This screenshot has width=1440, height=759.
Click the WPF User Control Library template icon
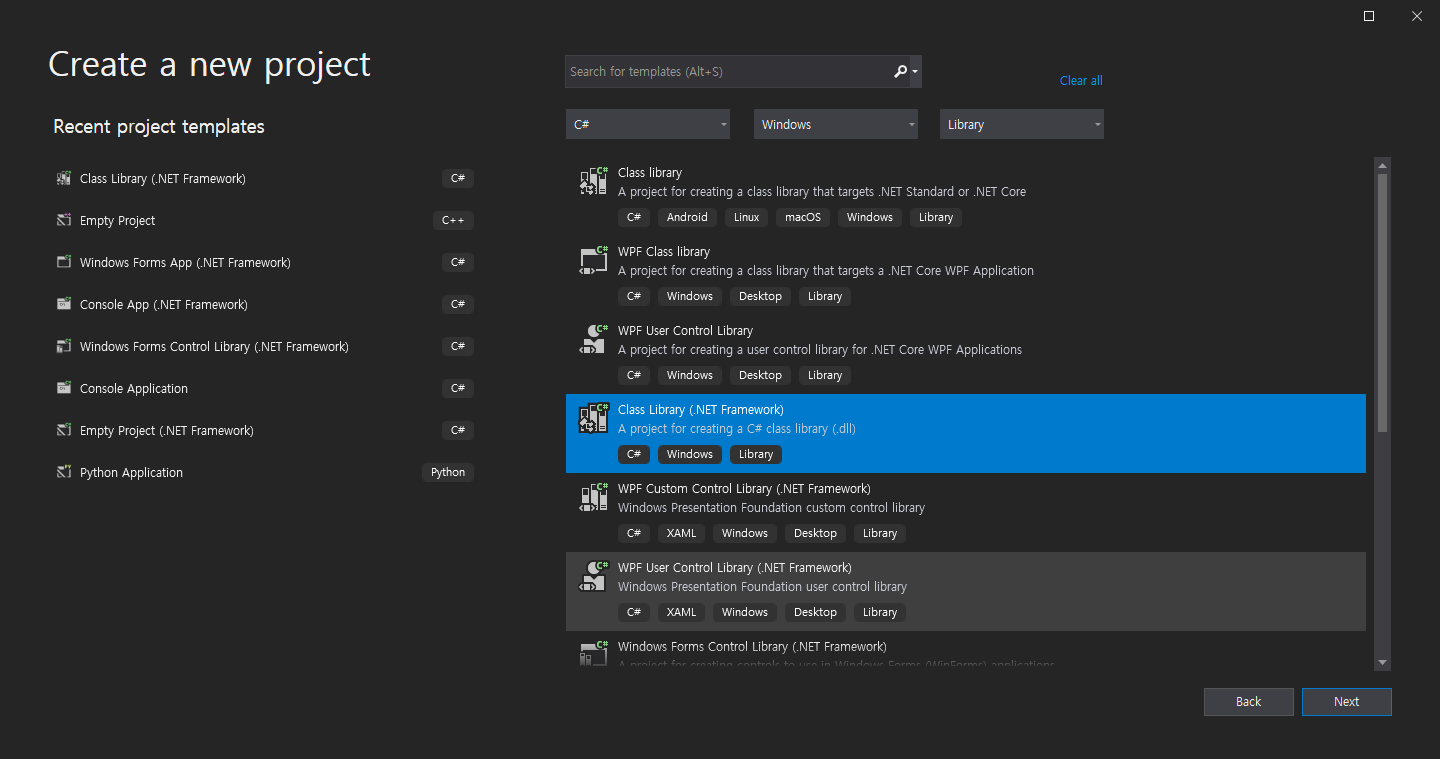click(594, 339)
